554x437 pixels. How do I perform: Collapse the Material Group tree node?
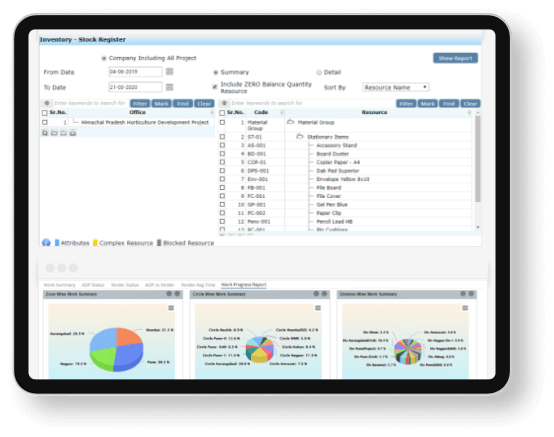tap(290, 122)
